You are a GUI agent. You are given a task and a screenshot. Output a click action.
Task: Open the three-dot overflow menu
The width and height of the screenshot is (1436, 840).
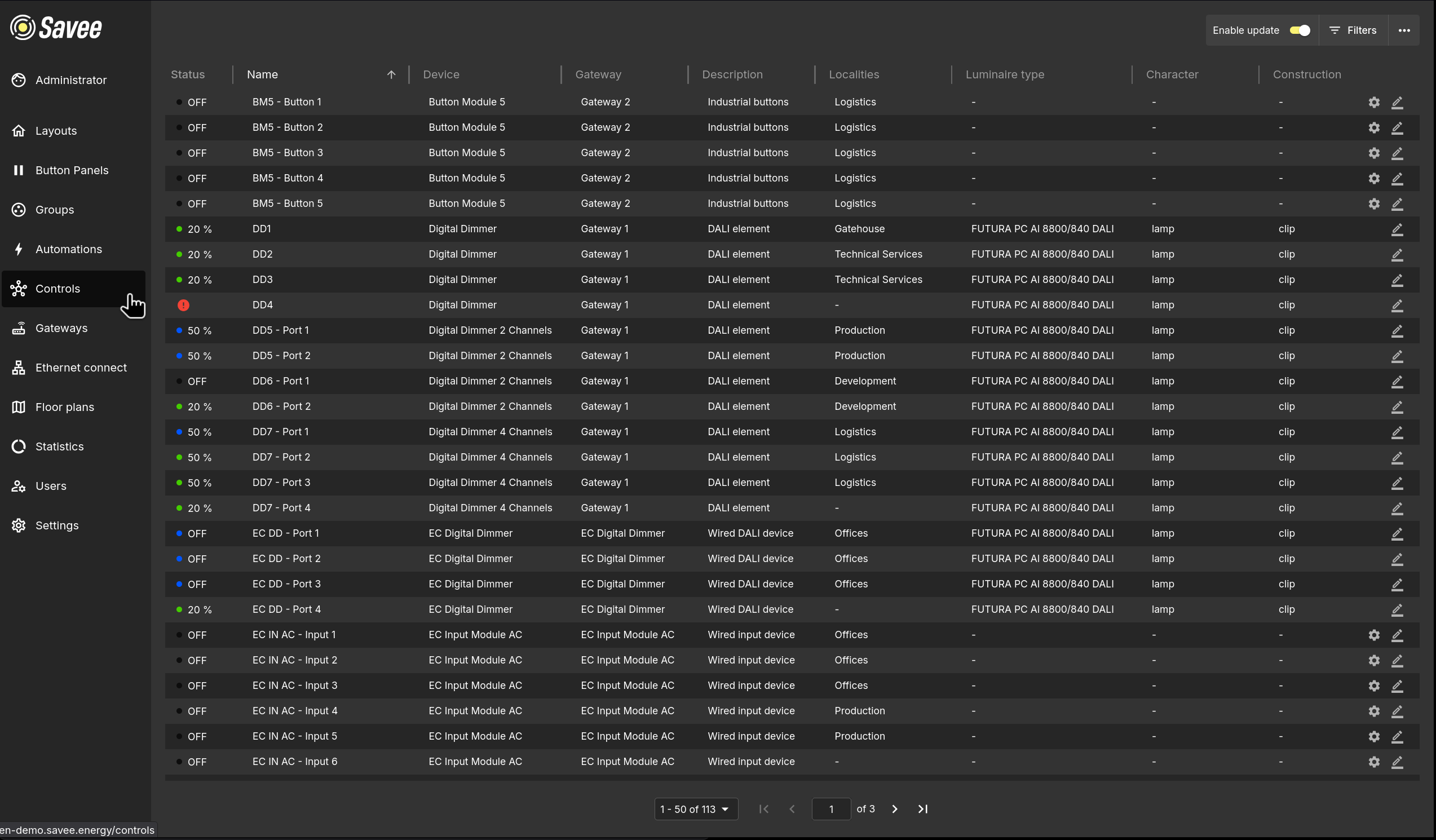tap(1404, 30)
